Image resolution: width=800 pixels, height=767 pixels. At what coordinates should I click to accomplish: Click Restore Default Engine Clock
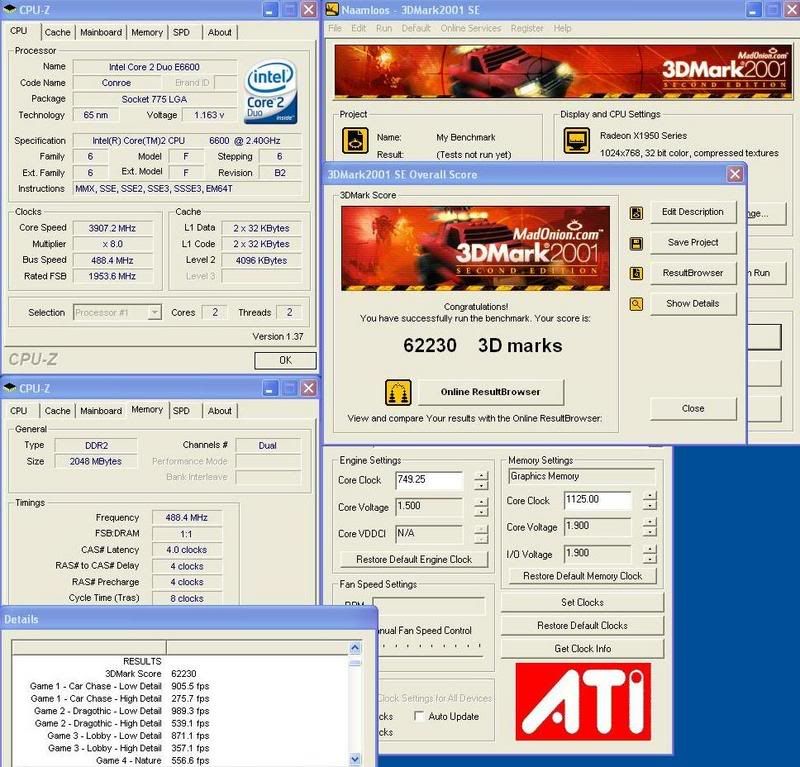tap(414, 560)
